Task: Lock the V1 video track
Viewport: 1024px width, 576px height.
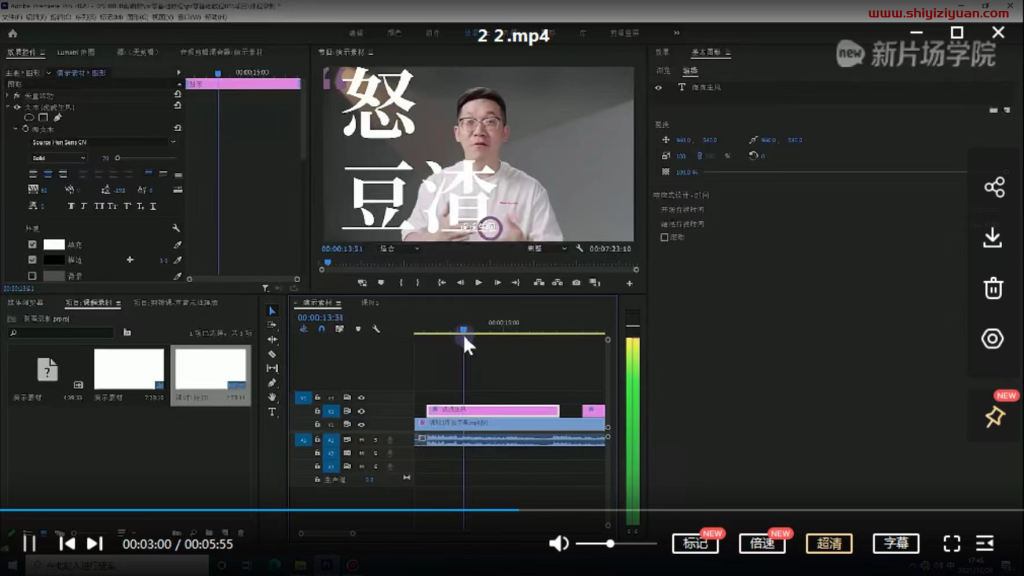Action: [x=317, y=424]
